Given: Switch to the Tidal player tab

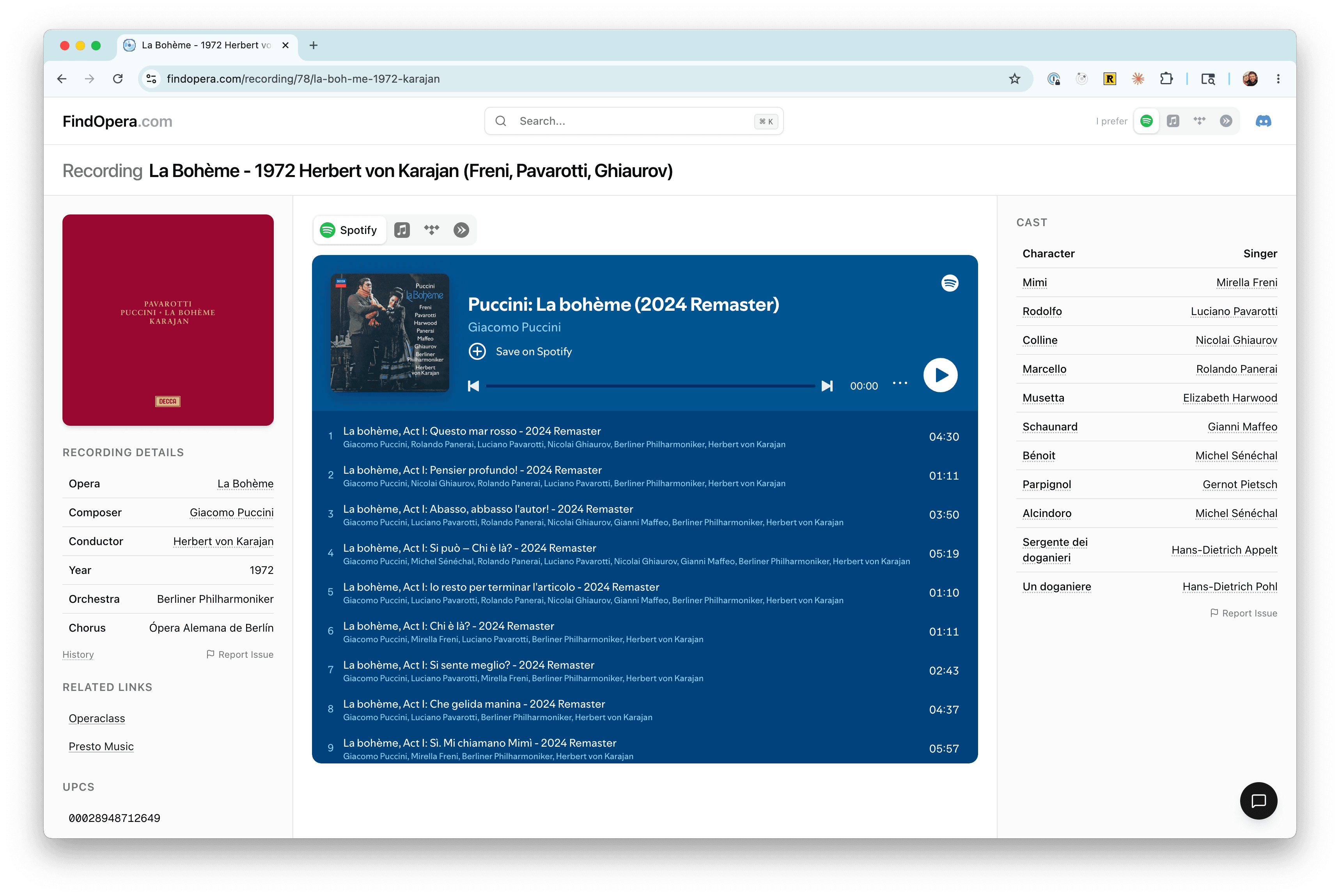Looking at the screenshot, I should click(x=431, y=230).
